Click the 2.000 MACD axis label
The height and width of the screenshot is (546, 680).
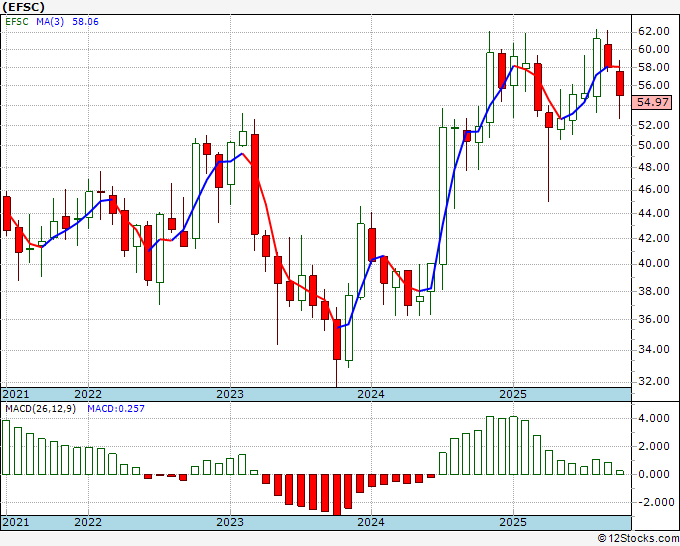[654, 447]
